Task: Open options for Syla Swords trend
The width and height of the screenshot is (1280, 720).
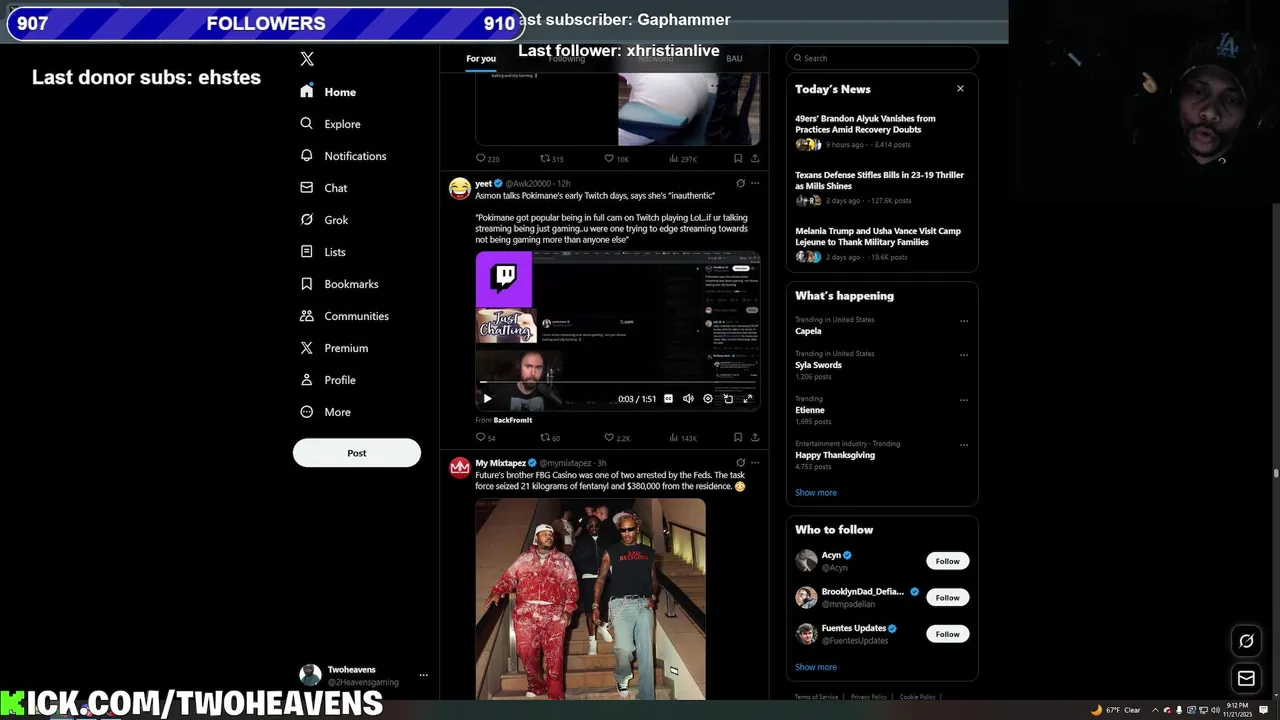Action: (x=964, y=355)
